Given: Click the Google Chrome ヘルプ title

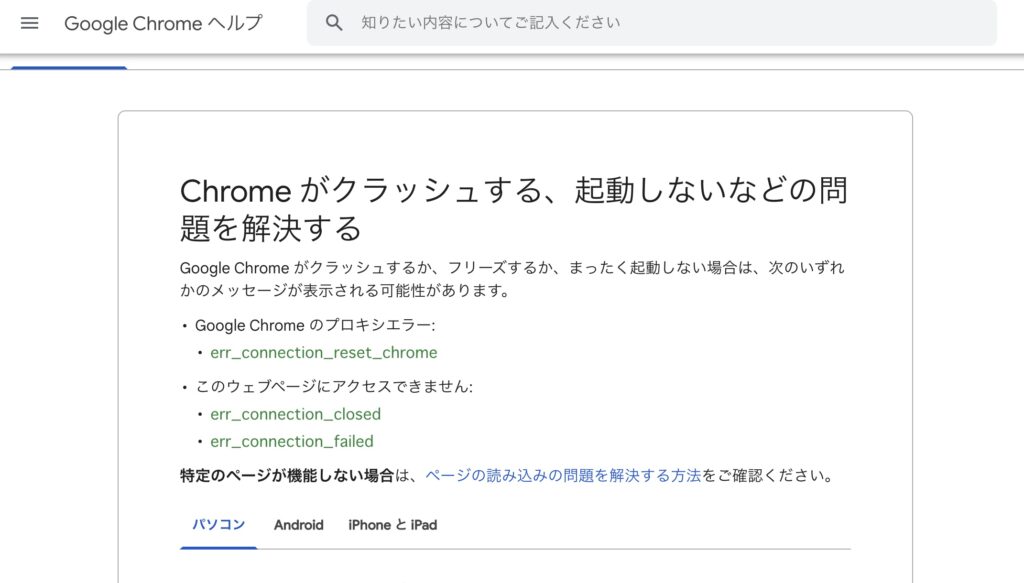Looking at the screenshot, I should click(163, 24).
